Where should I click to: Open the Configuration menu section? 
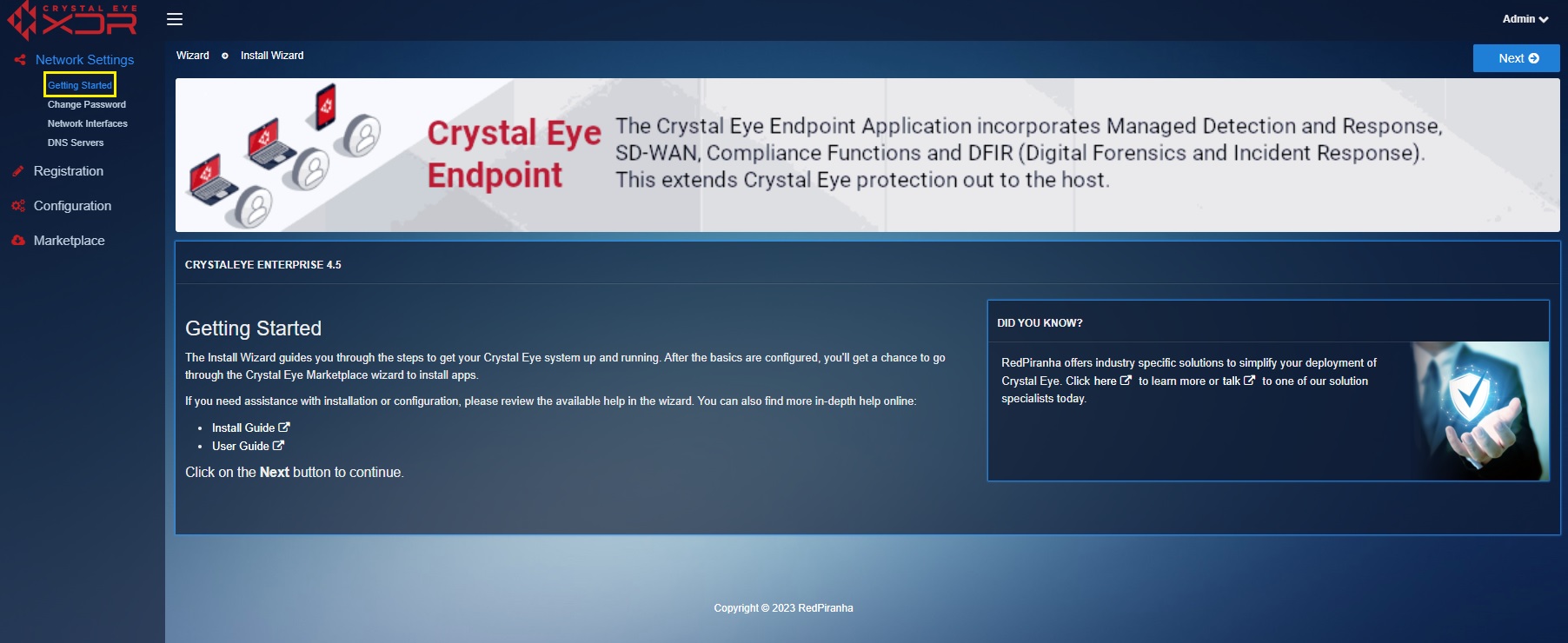point(72,206)
